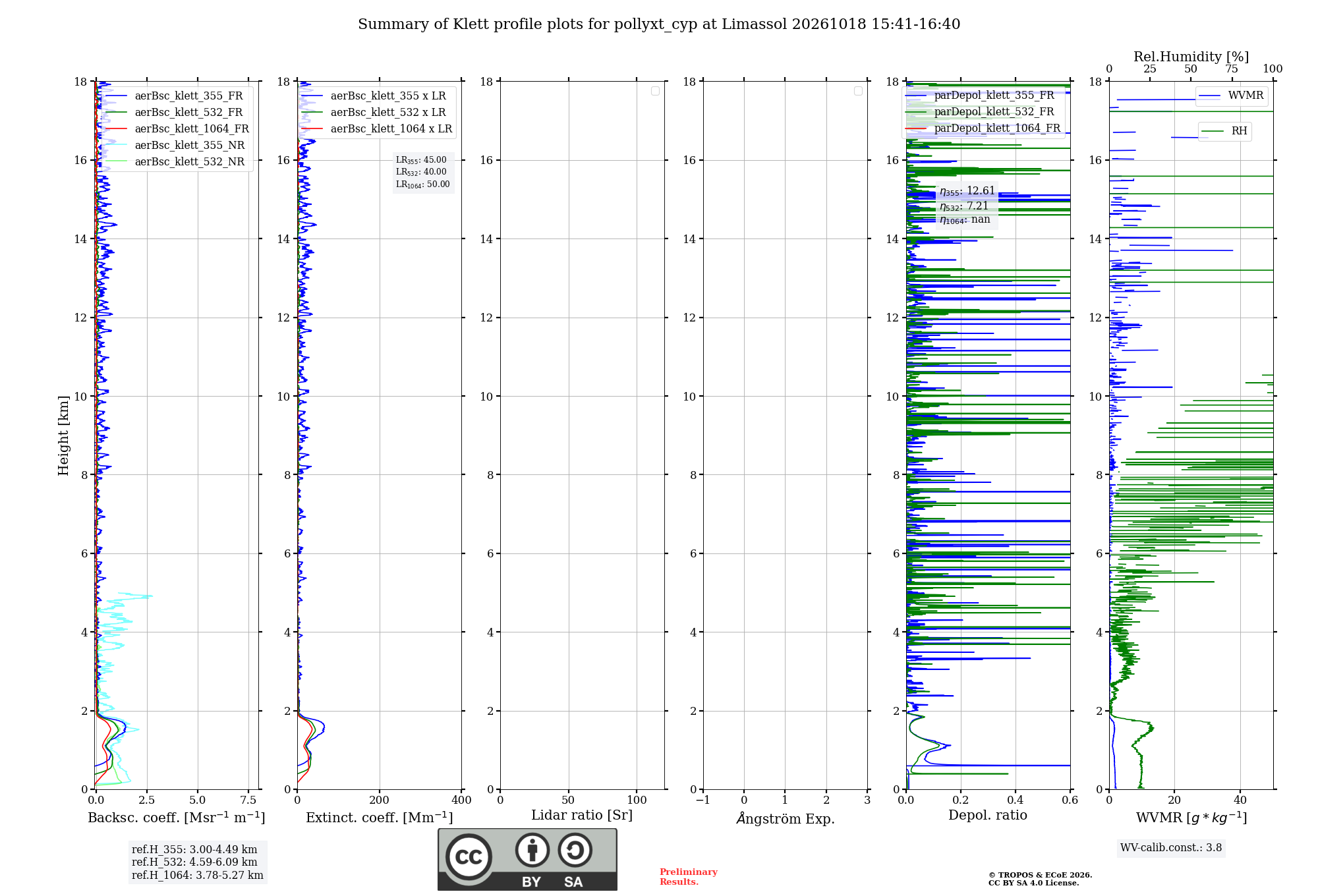Click the SA share-alike circular arrow icon
Viewport: 1318px width, 896px height.
pos(575,850)
